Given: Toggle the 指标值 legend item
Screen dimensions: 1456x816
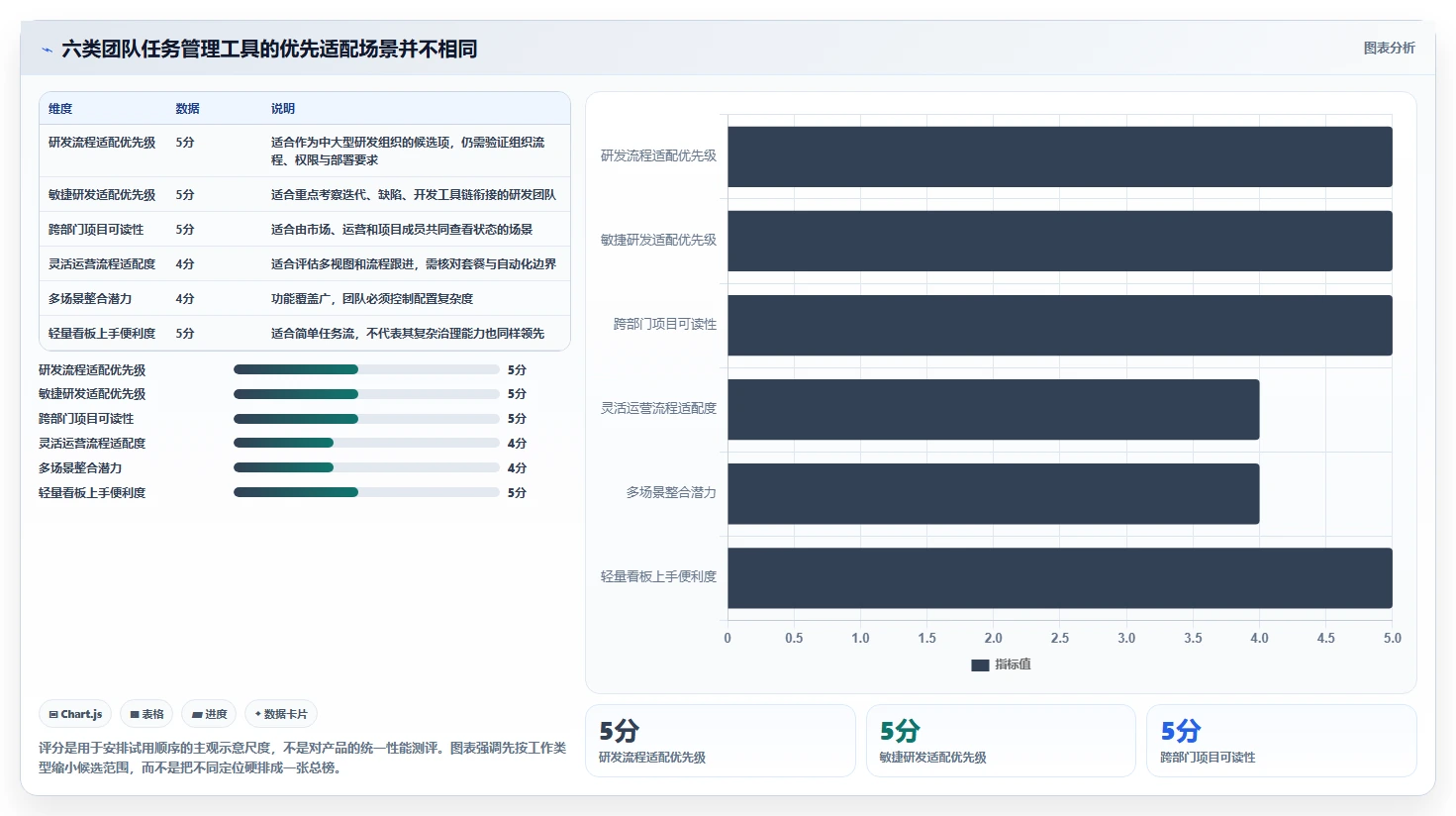Looking at the screenshot, I should 1001,664.
